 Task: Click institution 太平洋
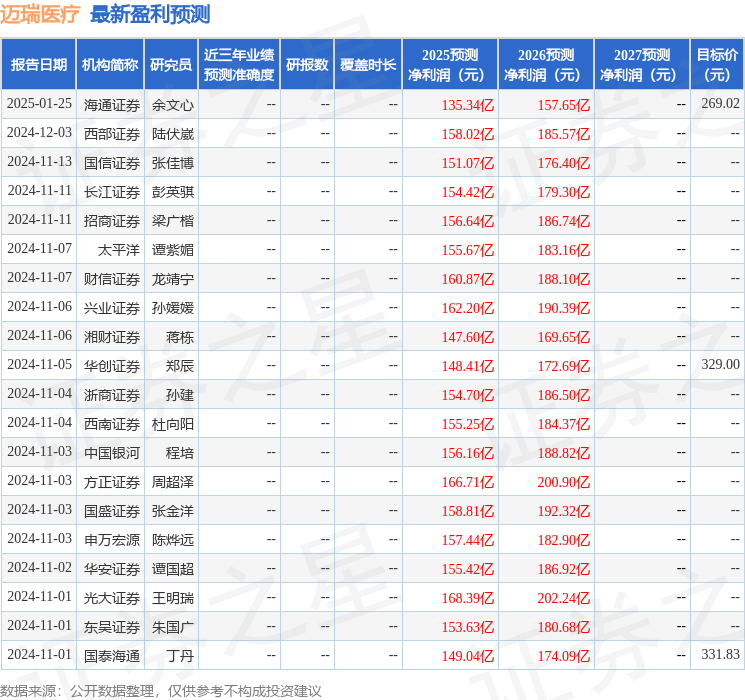(x=119, y=250)
